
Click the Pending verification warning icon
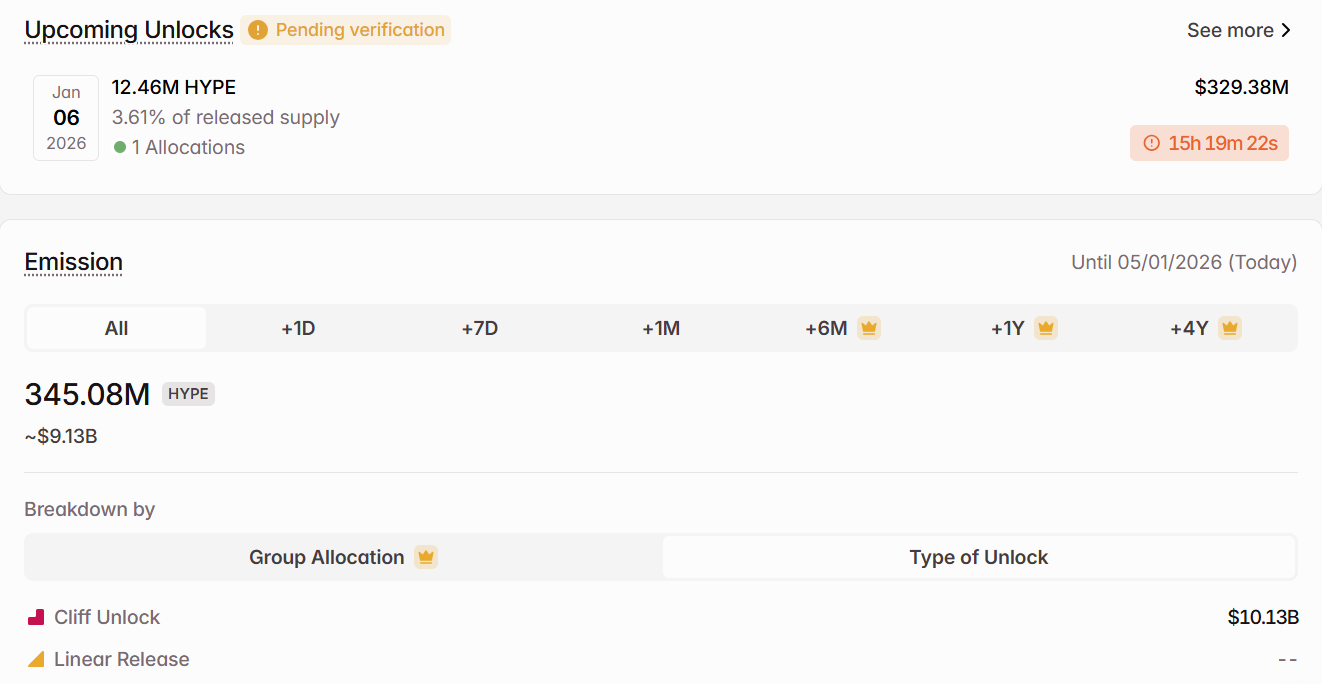pos(258,30)
